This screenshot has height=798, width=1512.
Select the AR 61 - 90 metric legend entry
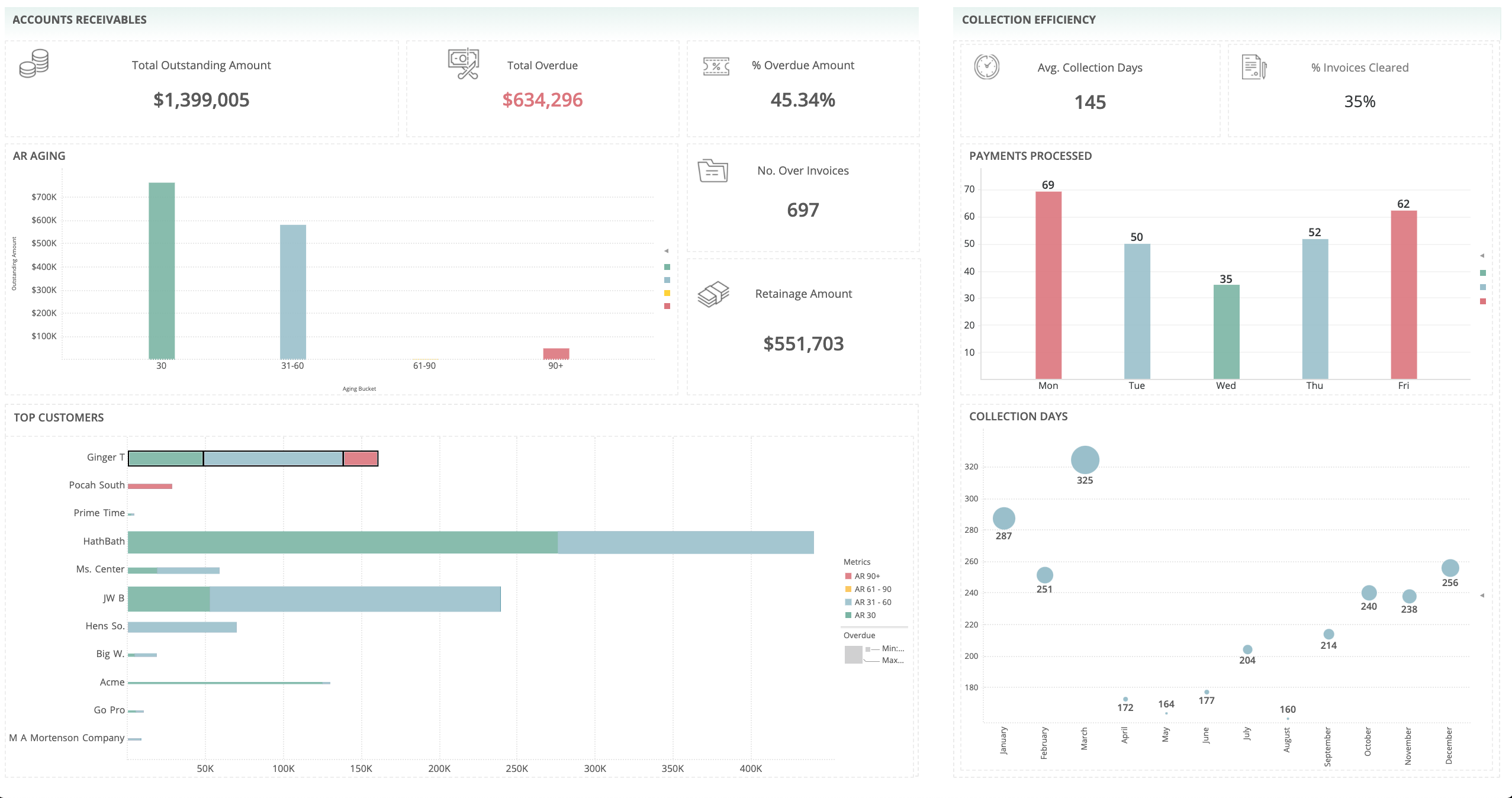point(868,589)
